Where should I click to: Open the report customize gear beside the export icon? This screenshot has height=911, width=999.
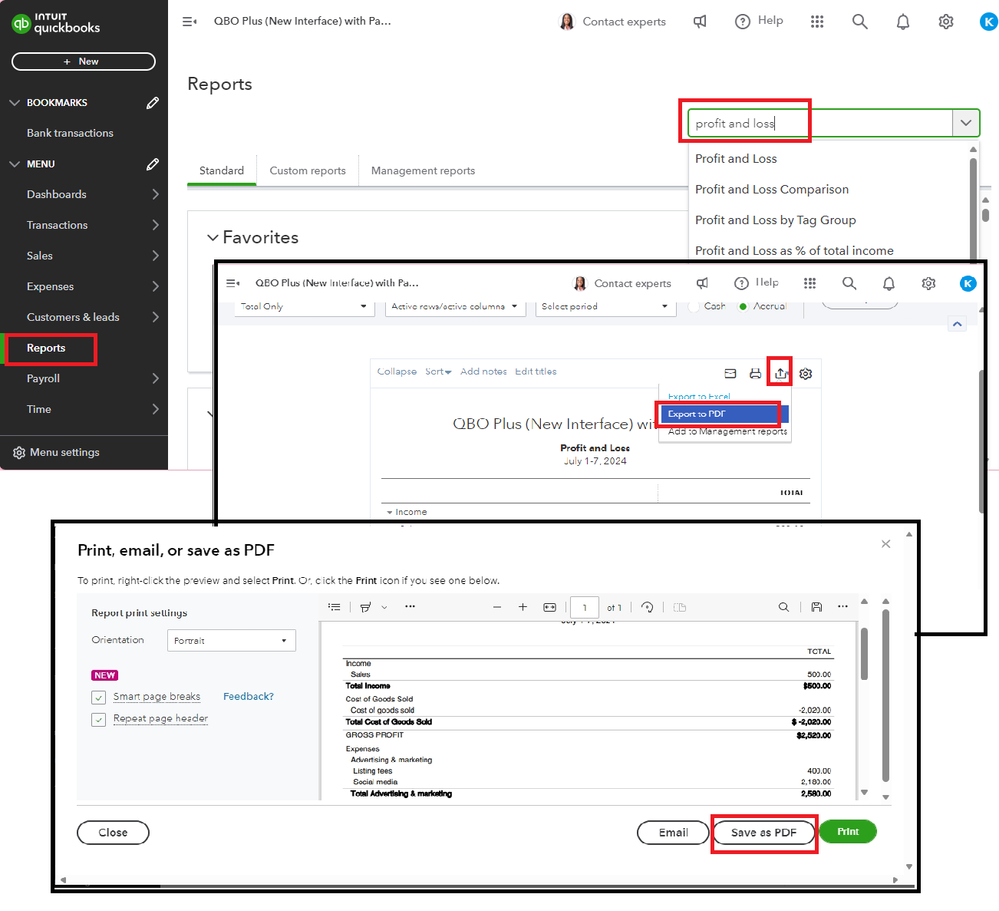(805, 374)
